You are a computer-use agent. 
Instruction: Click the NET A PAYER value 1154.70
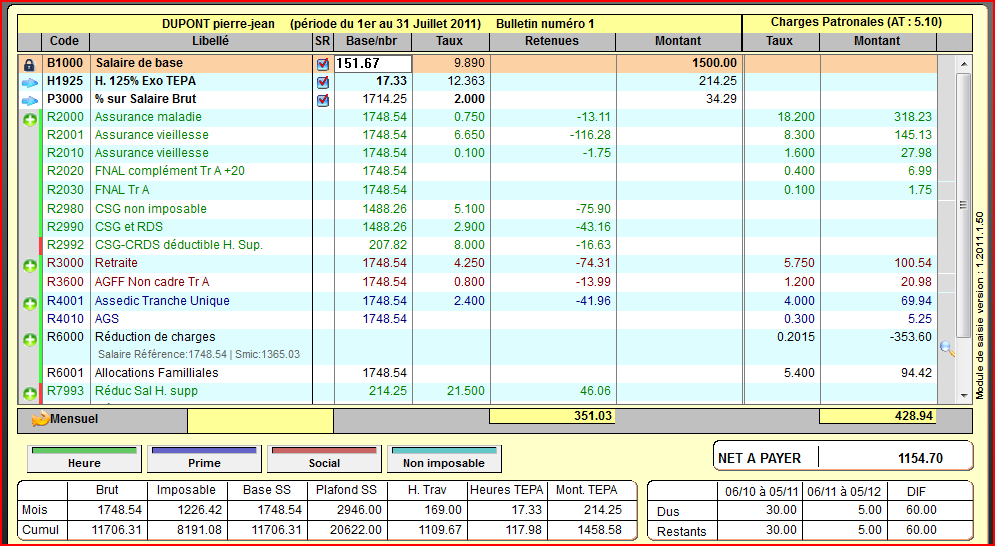tap(920, 458)
